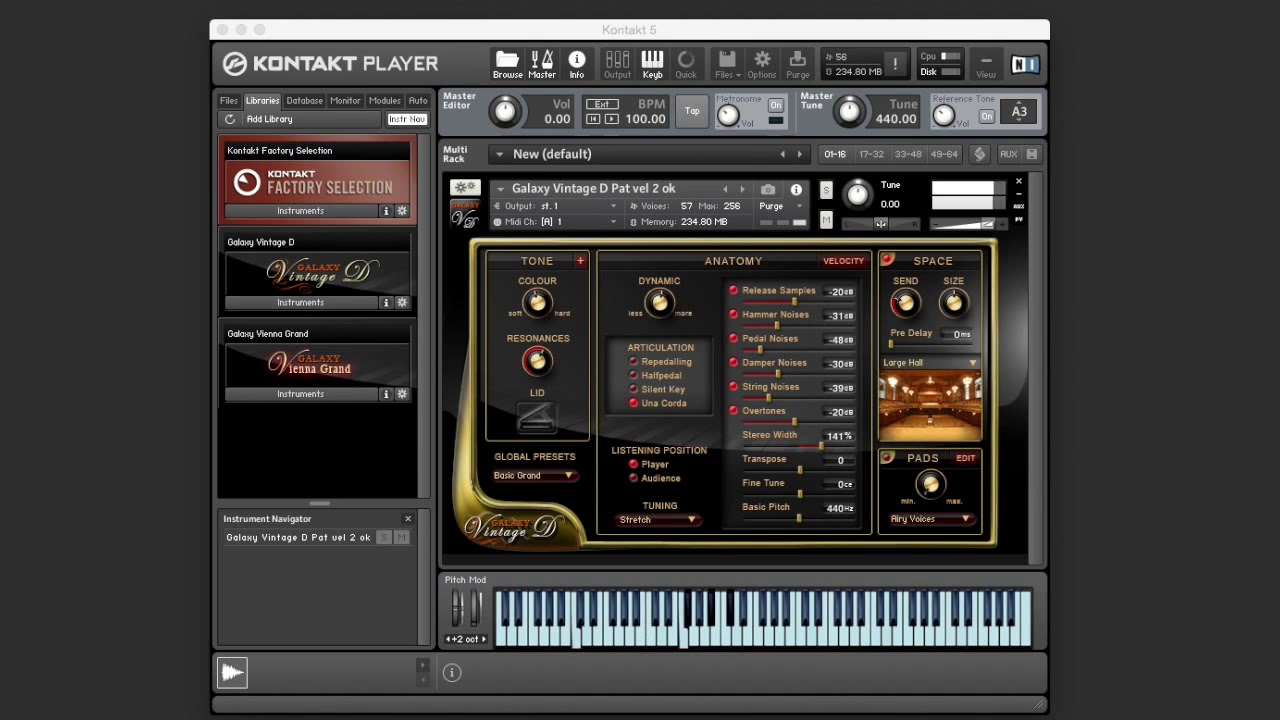Viewport: 1280px width, 720px height.
Task: Open the Large Hall reverb dropdown
Action: [930, 363]
